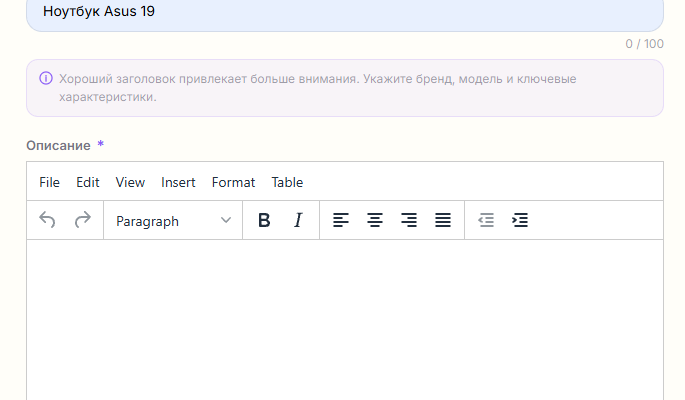This screenshot has width=685, height=400.
Task: Open the View menu
Action: pyautogui.click(x=130, y=182)
